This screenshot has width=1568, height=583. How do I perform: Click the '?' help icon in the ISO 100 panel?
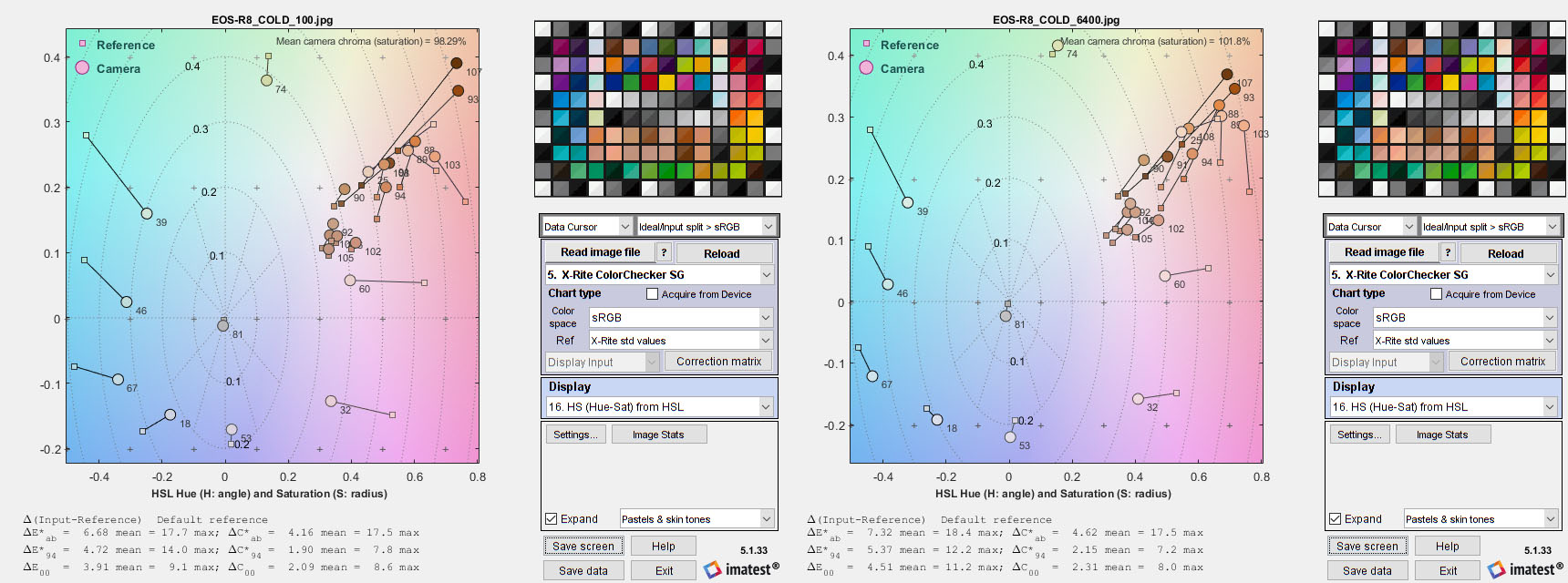point(664,252)
